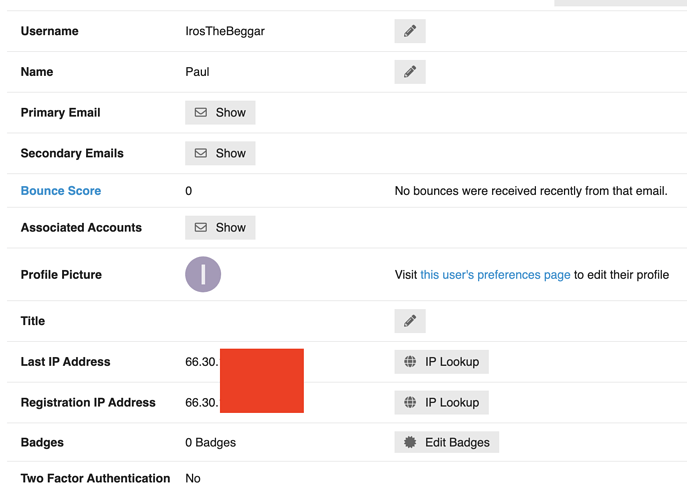This screenshot has width=687, height=500.
Task: Click the Registration IP Address label
Action: [x=88, y=403]
